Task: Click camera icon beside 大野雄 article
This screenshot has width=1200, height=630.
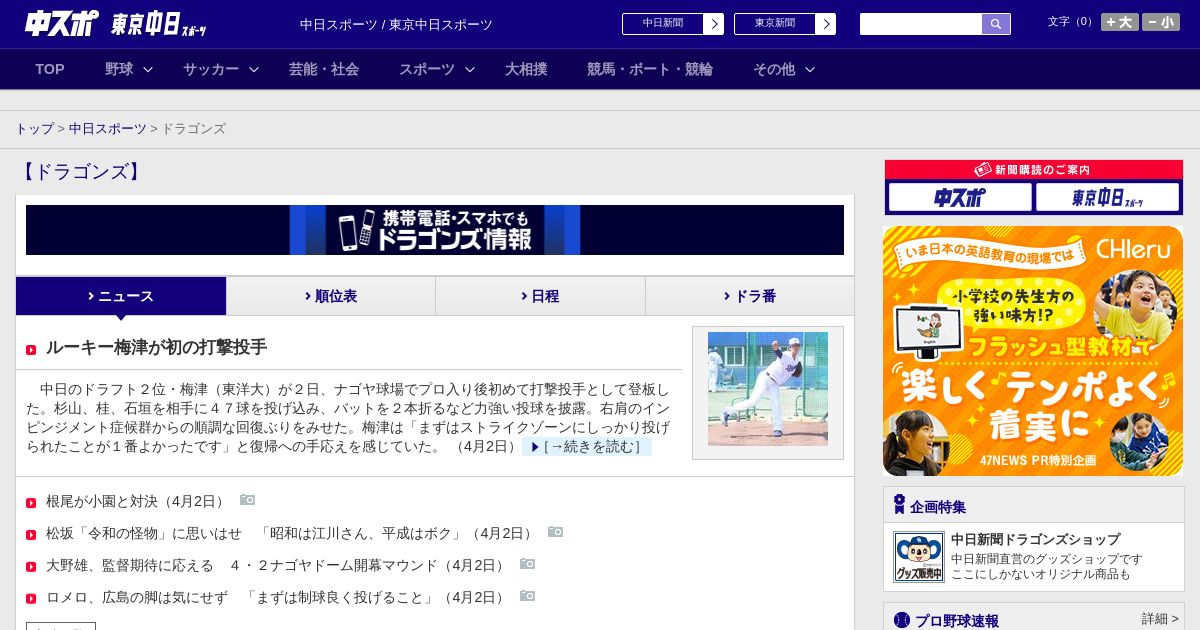Action: (528, 564)
